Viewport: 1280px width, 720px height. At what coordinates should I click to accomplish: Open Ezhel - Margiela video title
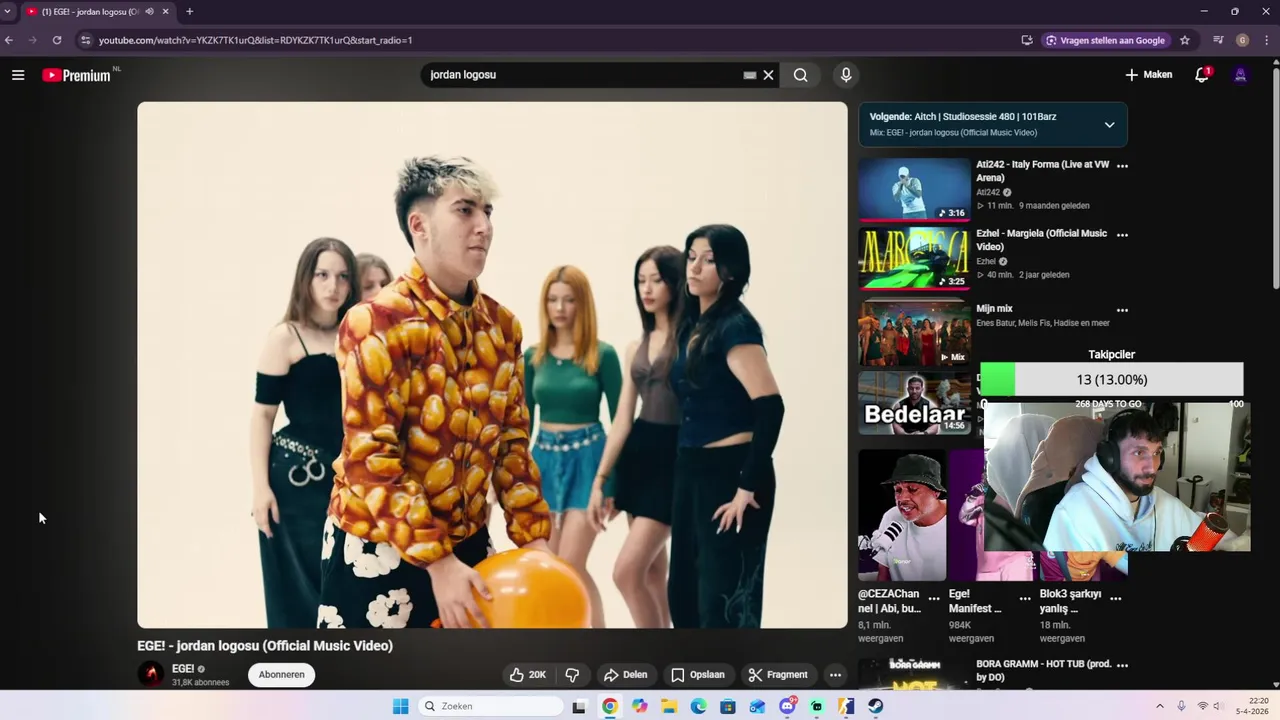tap(1042, 240)
